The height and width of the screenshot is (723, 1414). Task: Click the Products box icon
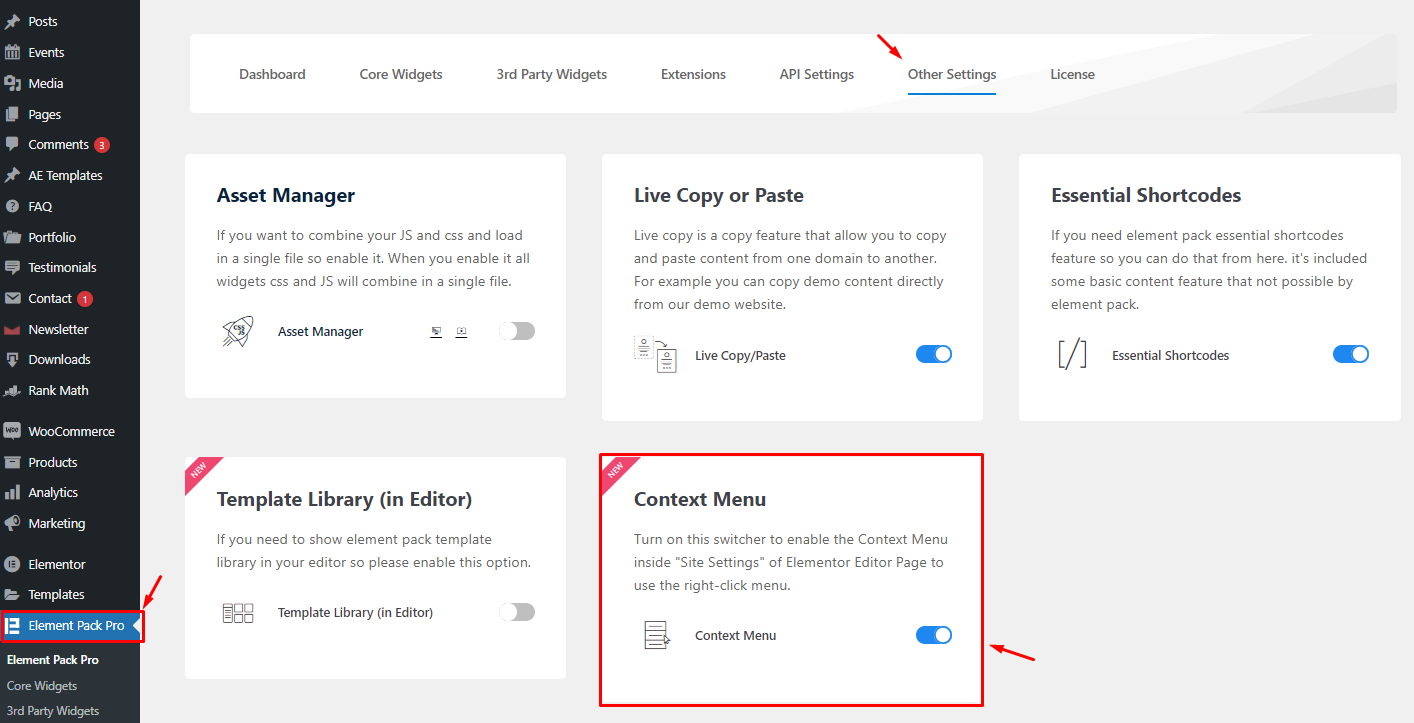(12, 462)
